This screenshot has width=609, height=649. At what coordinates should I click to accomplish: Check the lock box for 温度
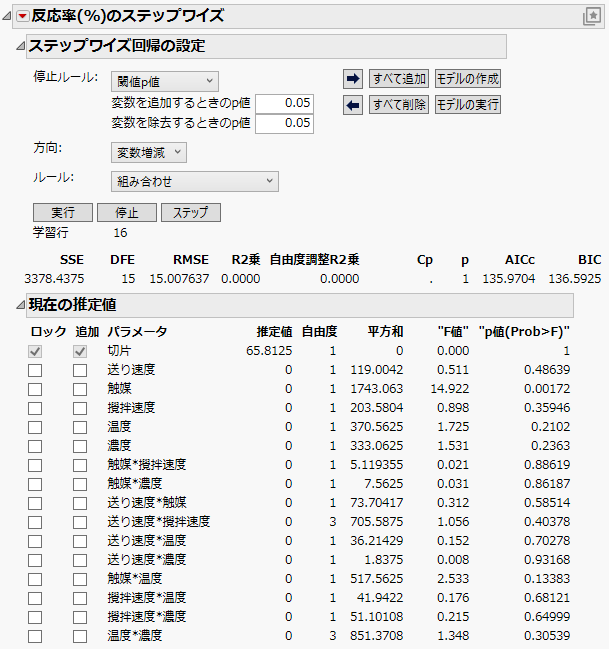pos(35,427)
